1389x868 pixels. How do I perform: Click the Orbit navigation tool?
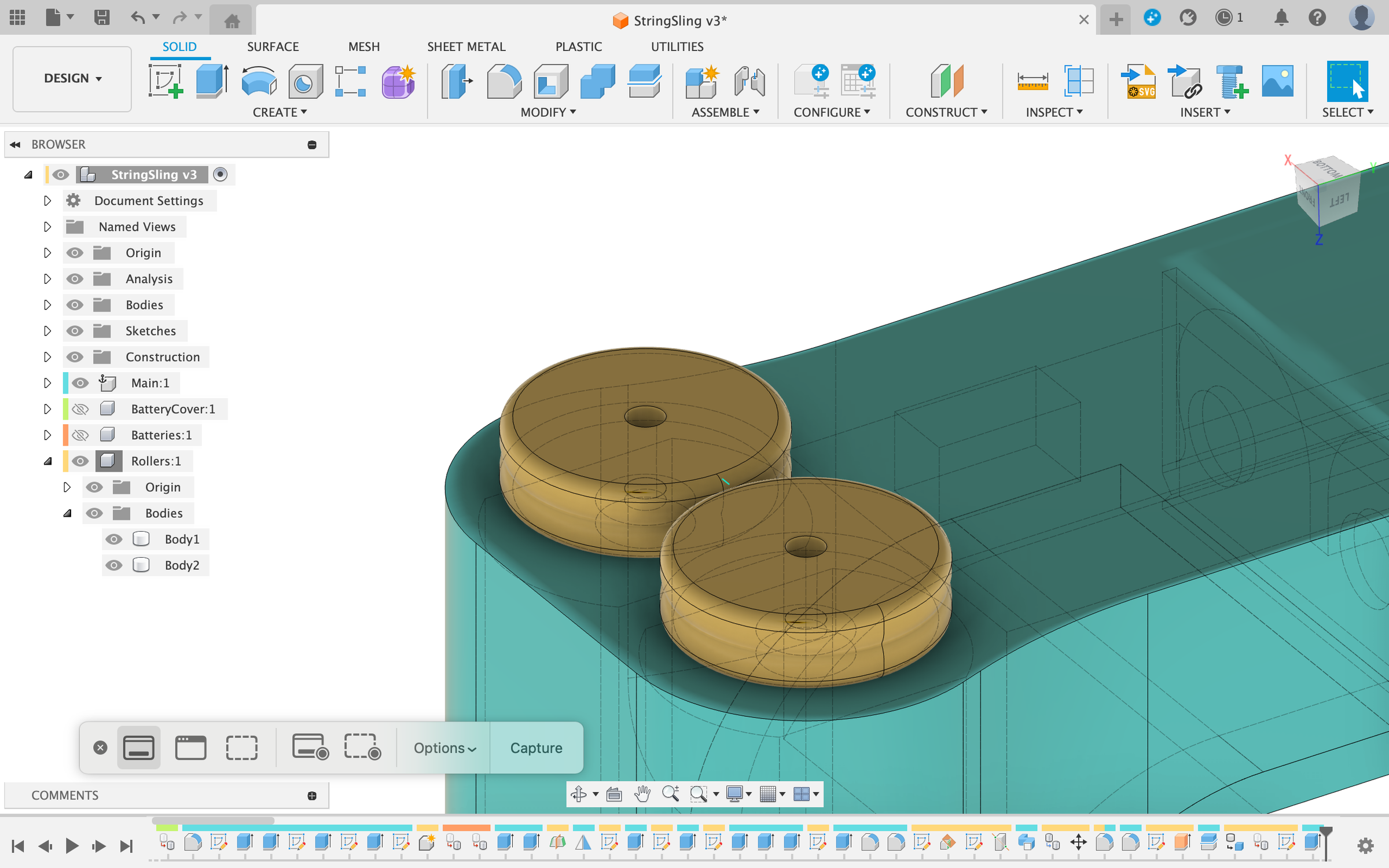click(578, 794)
